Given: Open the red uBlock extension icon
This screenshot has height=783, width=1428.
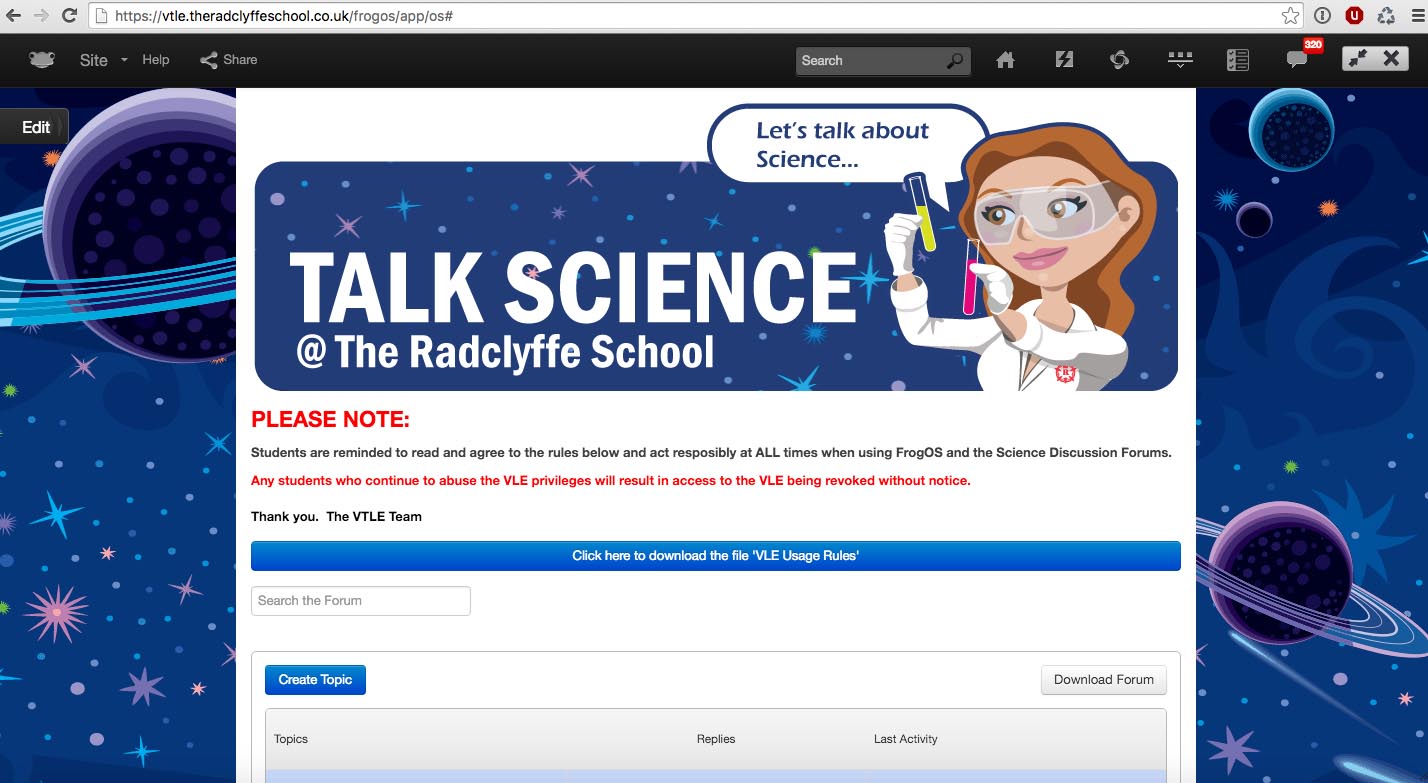Looking at the screenshot, I should pos(1354,16).
